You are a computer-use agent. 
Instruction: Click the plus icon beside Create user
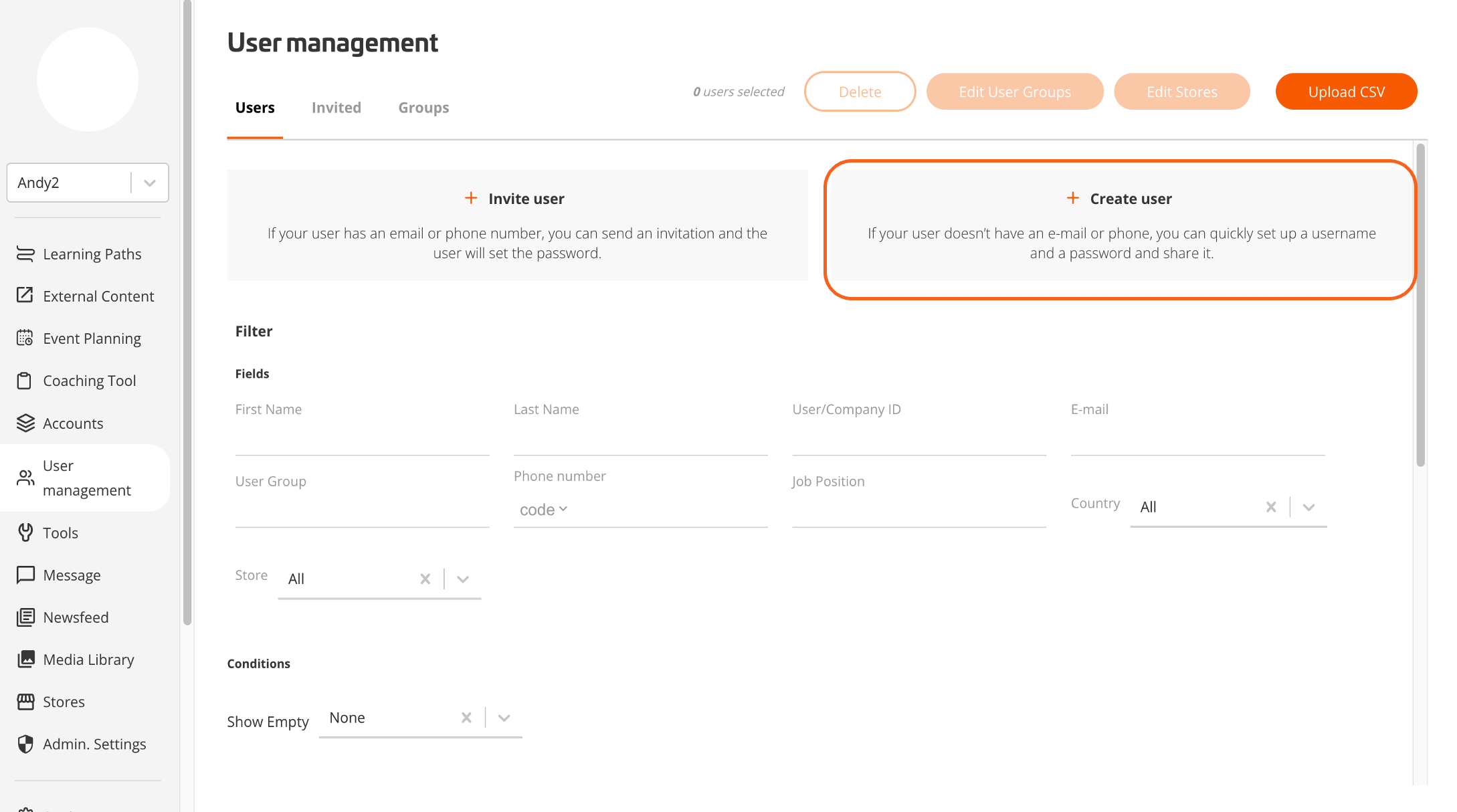click(1072, 198)
